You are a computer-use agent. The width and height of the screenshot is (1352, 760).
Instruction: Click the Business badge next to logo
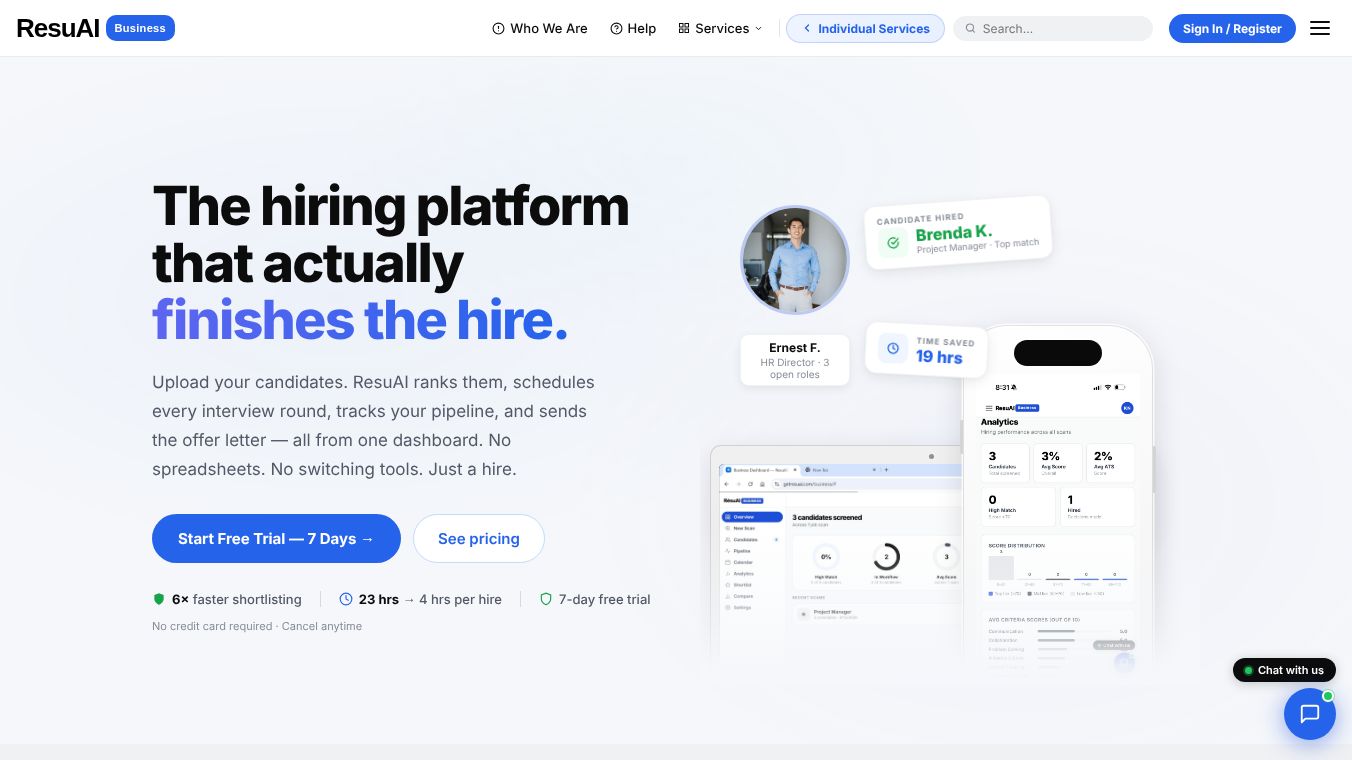point(140,28)
